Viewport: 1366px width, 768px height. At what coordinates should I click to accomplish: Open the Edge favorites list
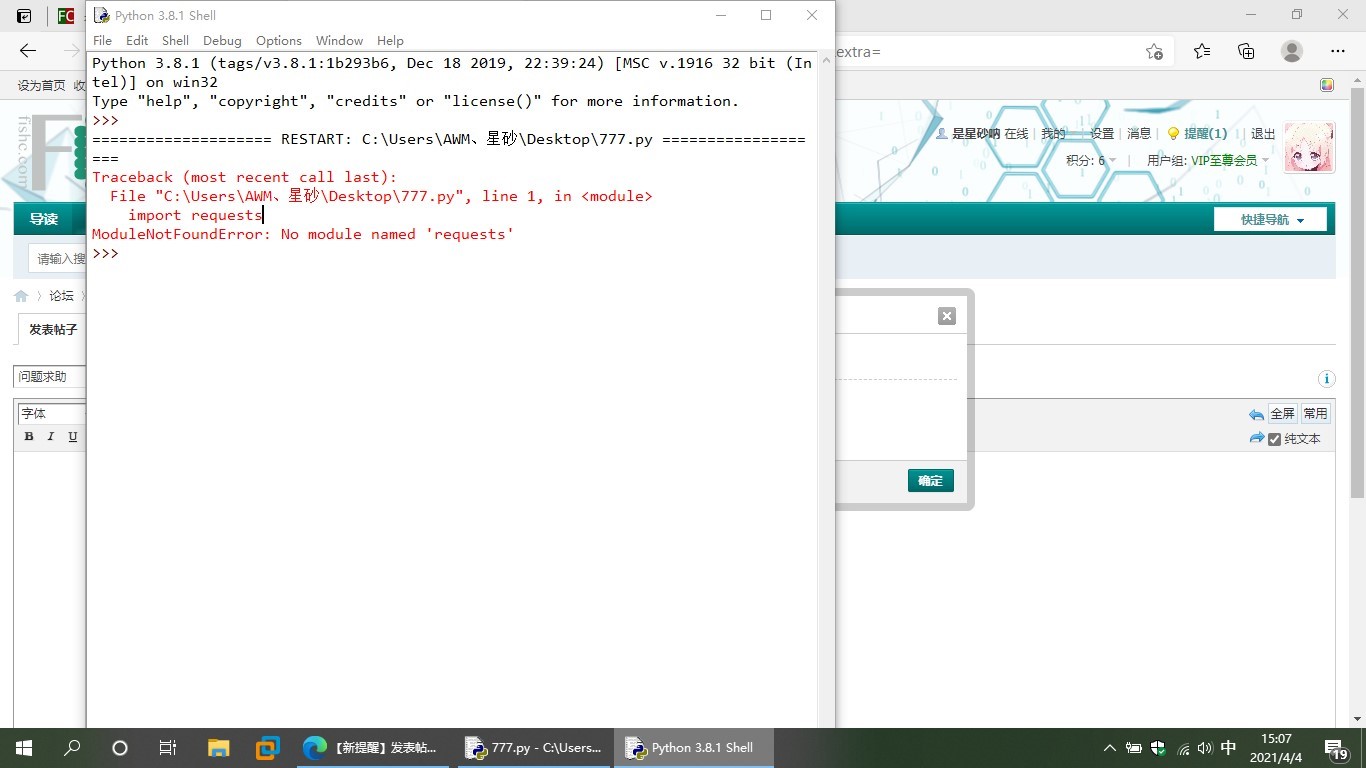1202,51
